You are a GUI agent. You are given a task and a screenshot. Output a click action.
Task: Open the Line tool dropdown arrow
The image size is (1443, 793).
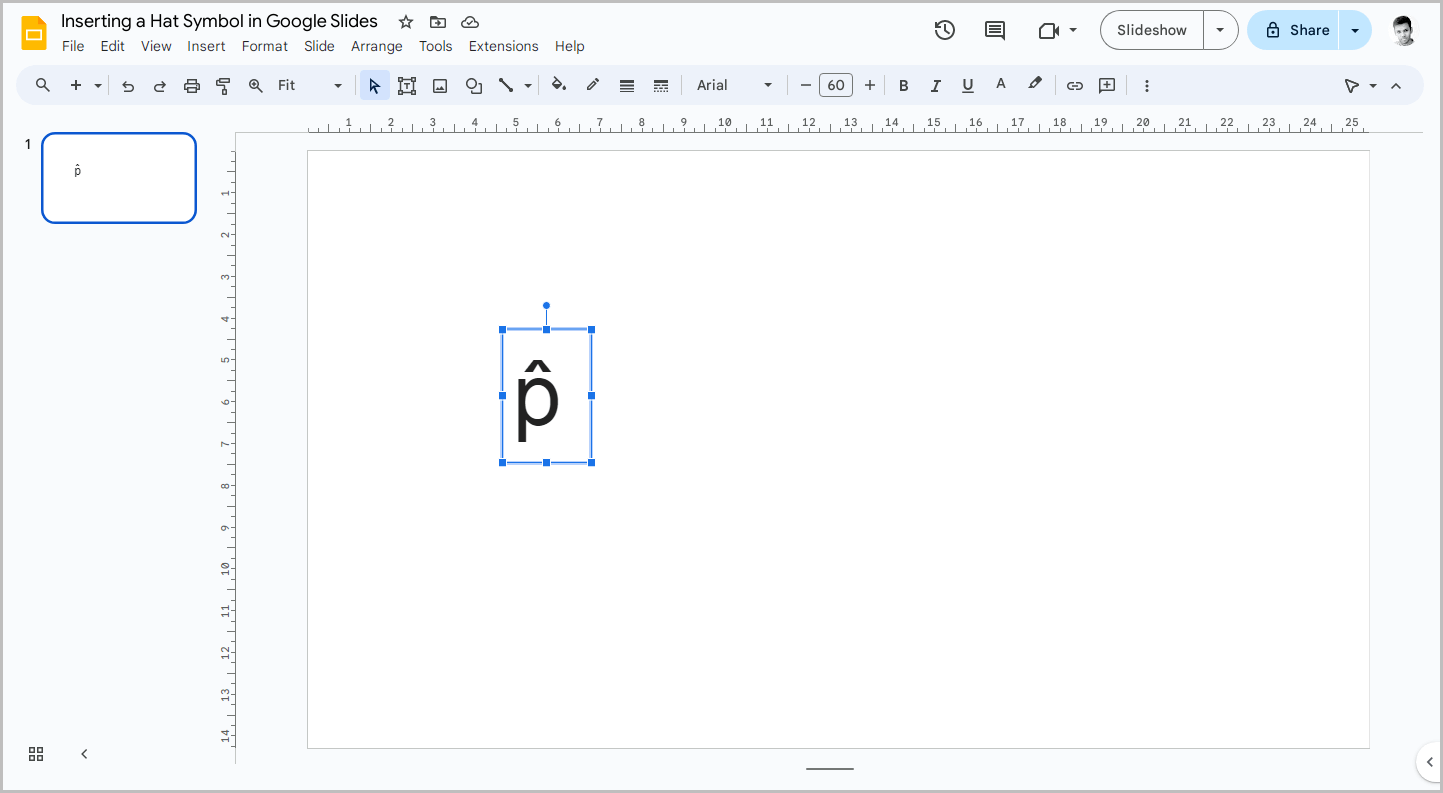pyautogui.click(x=526, y=85)
